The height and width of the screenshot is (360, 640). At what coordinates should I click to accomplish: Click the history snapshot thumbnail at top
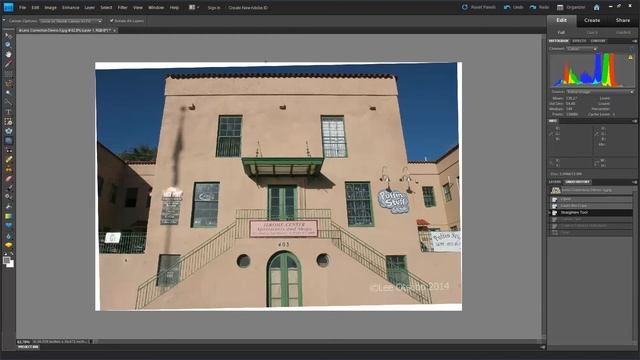(x=556, y=190)
